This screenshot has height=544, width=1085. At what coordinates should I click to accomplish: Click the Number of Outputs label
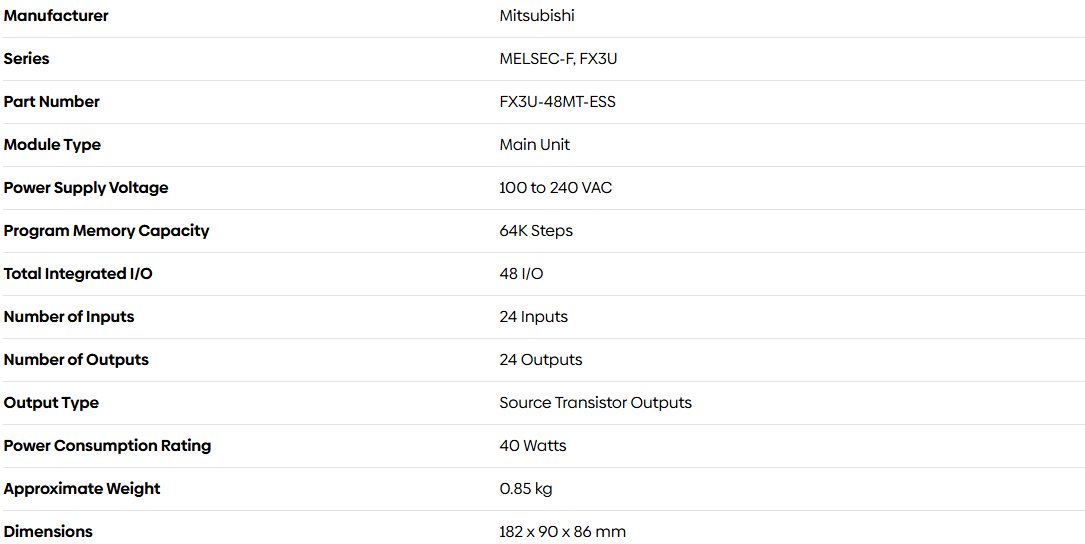(76, 360)
